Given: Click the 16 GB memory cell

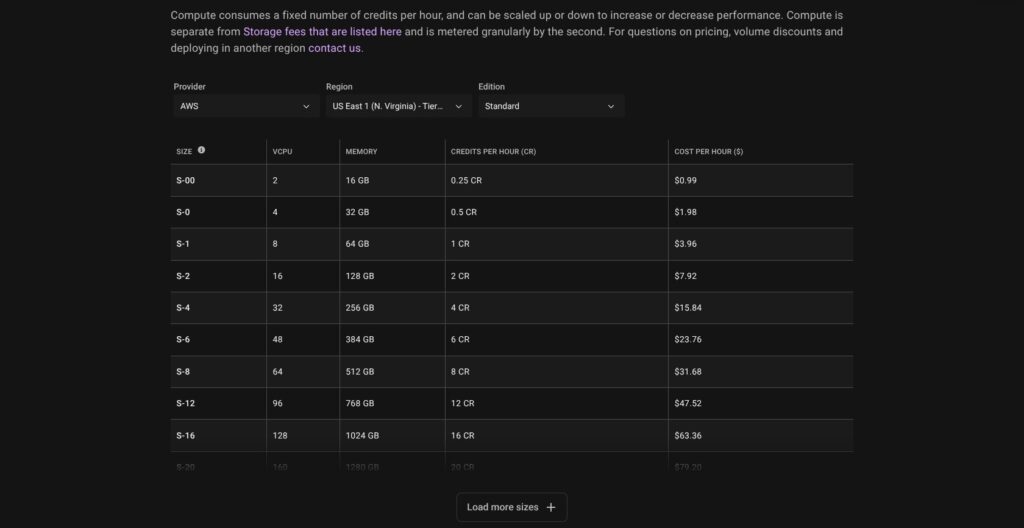Looking at the screenshot, I should [x=392, y=180].
